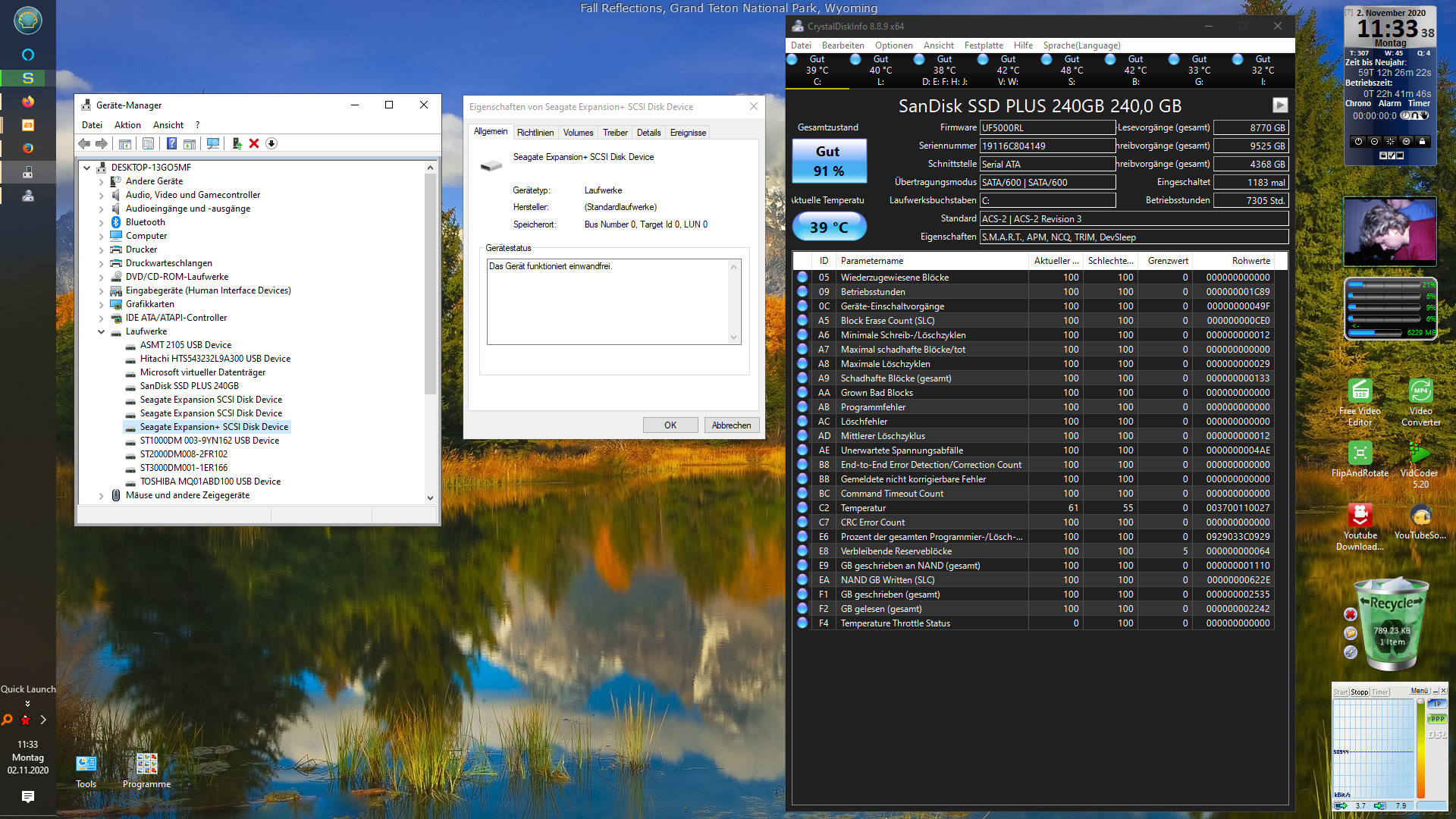The image size is (1456, 819).
Task: Click the red X uninstall device icon
Action: 254,143
